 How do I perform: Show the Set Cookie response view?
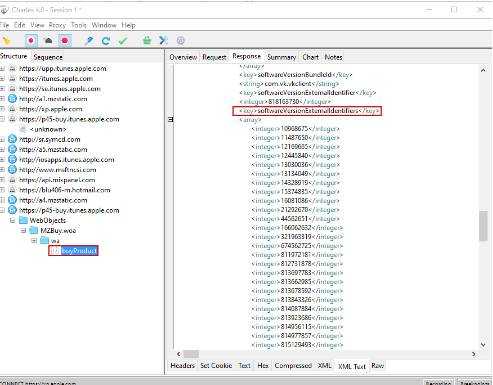(x=216, y=366)
